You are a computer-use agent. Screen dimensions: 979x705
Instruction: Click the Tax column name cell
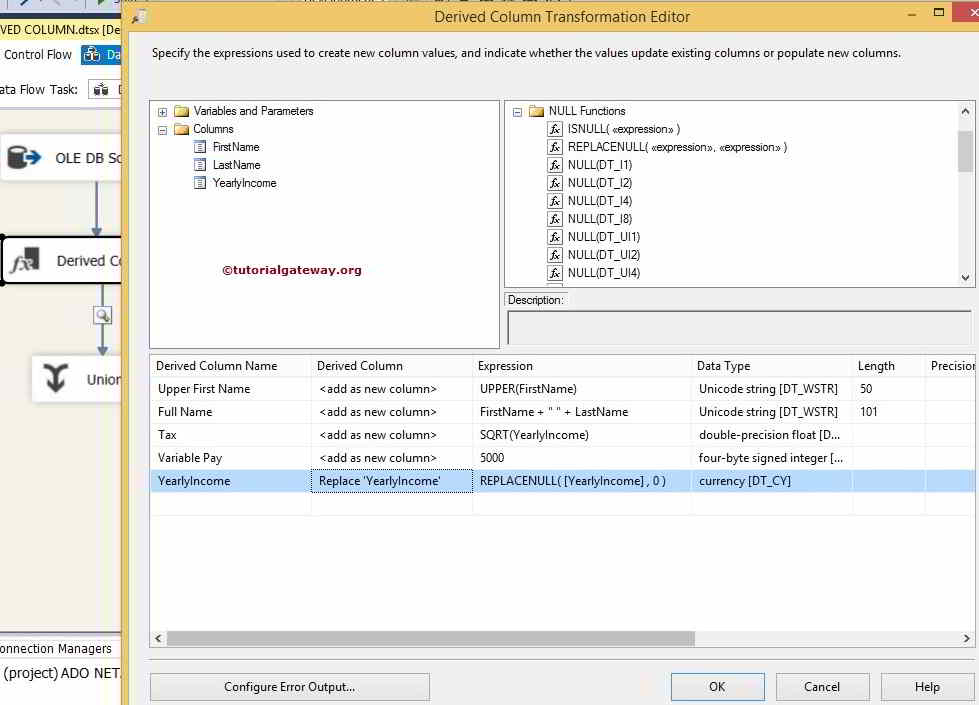[x=230, y=435]
